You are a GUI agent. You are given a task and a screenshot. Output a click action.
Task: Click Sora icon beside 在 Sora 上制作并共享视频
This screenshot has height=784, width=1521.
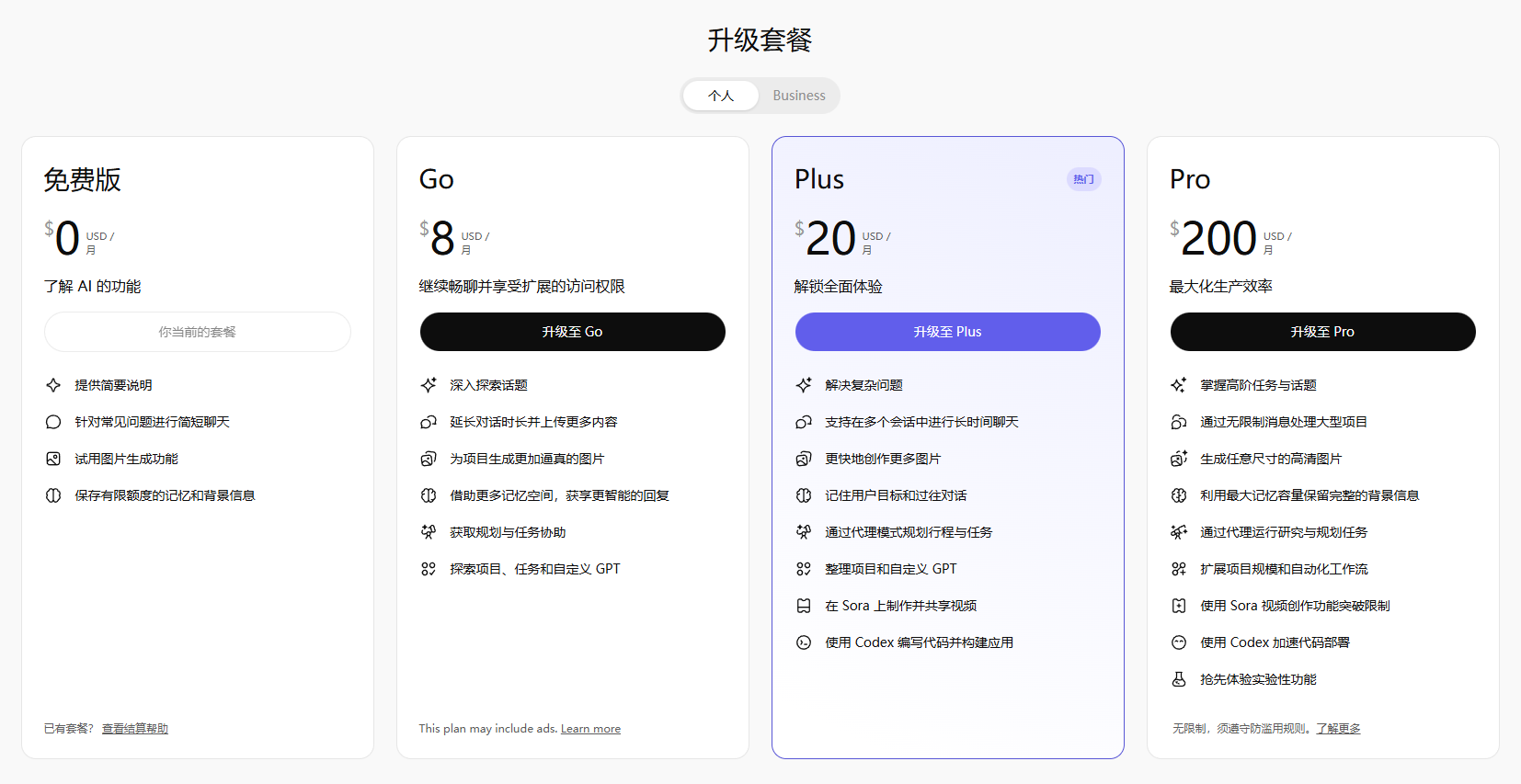(804, 606)
